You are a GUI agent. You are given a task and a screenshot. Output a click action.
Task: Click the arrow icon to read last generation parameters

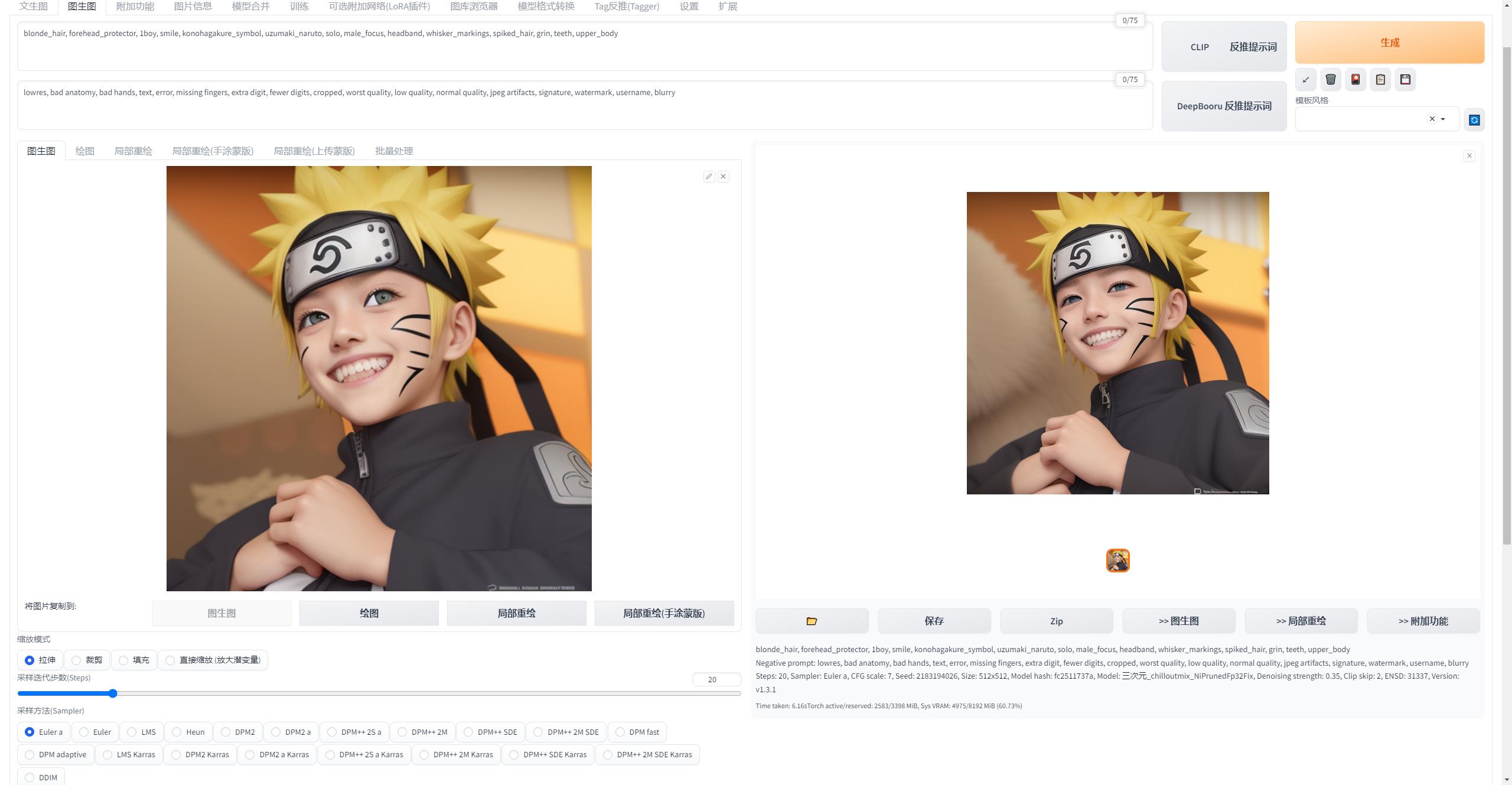[x=1305, y=80]
